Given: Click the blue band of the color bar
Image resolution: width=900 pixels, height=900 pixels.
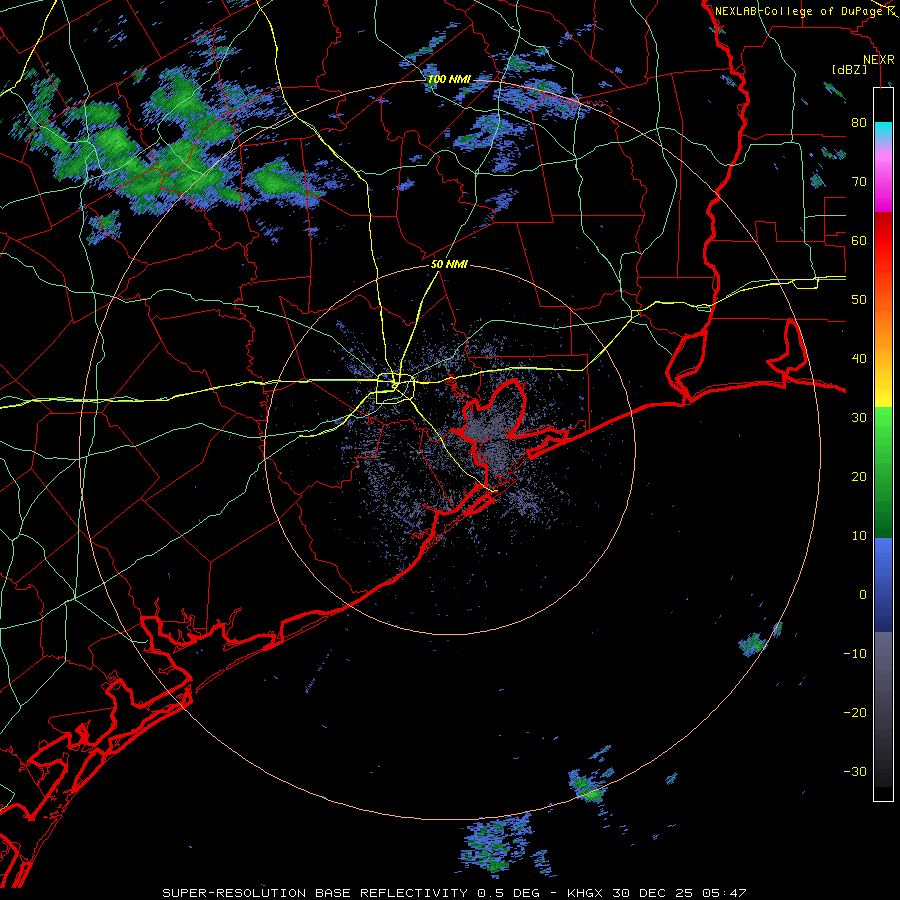Looking at the screenshot, I should pyautogui.click(x=883, y=585).
